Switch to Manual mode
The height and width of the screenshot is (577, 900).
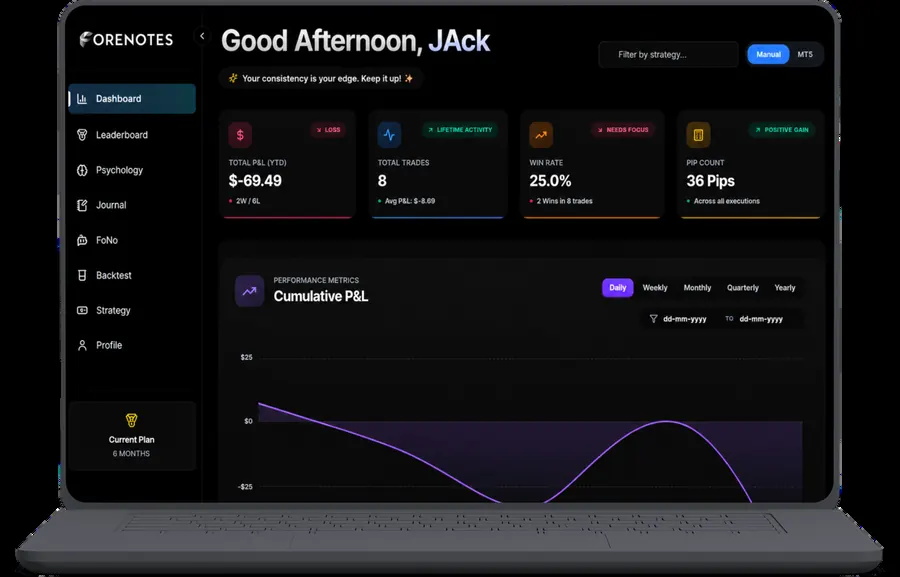coord(768,55)
